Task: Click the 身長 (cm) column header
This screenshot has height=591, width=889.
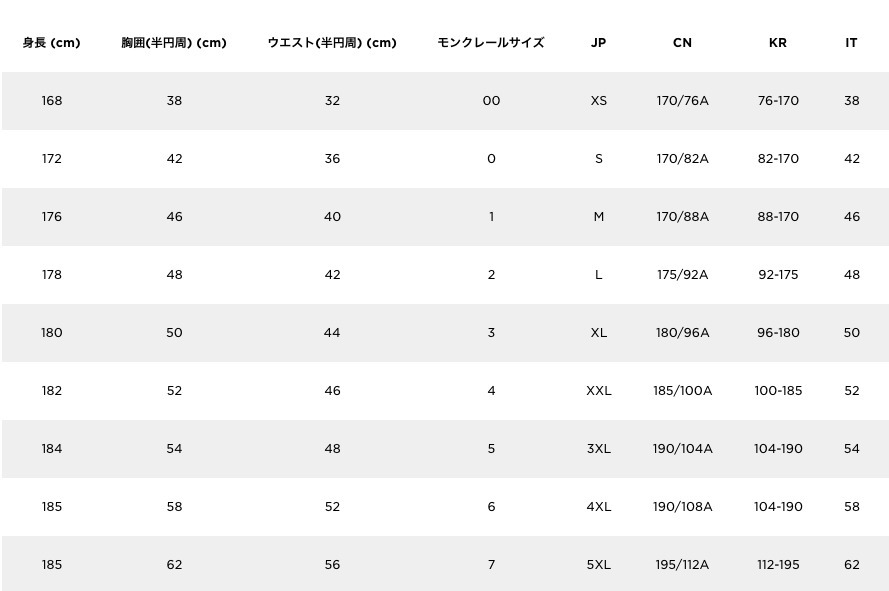Action: click(x=52, y=43)
